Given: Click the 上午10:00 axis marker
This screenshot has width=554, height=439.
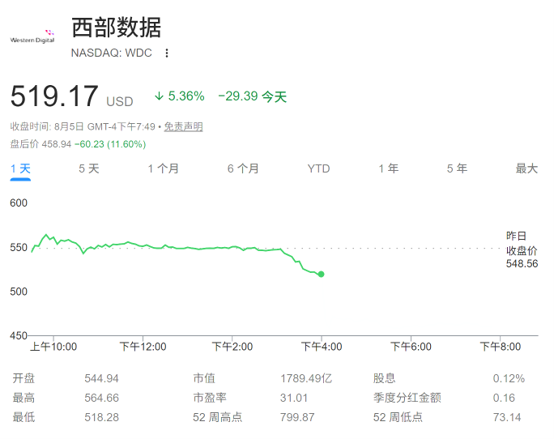Looking at the screenshot, I should pyautogui.click(x=54, y=346).
